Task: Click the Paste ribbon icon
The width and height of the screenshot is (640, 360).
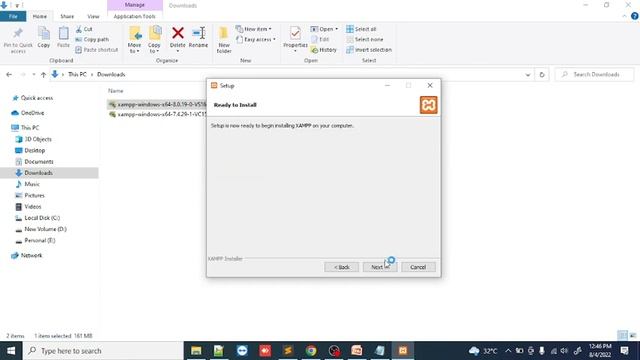Action: coord(63,38)
